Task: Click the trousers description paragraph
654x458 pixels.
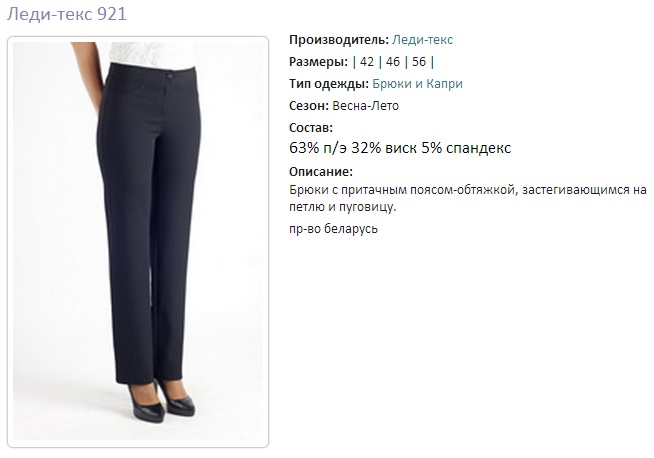Action: point(468,198)
